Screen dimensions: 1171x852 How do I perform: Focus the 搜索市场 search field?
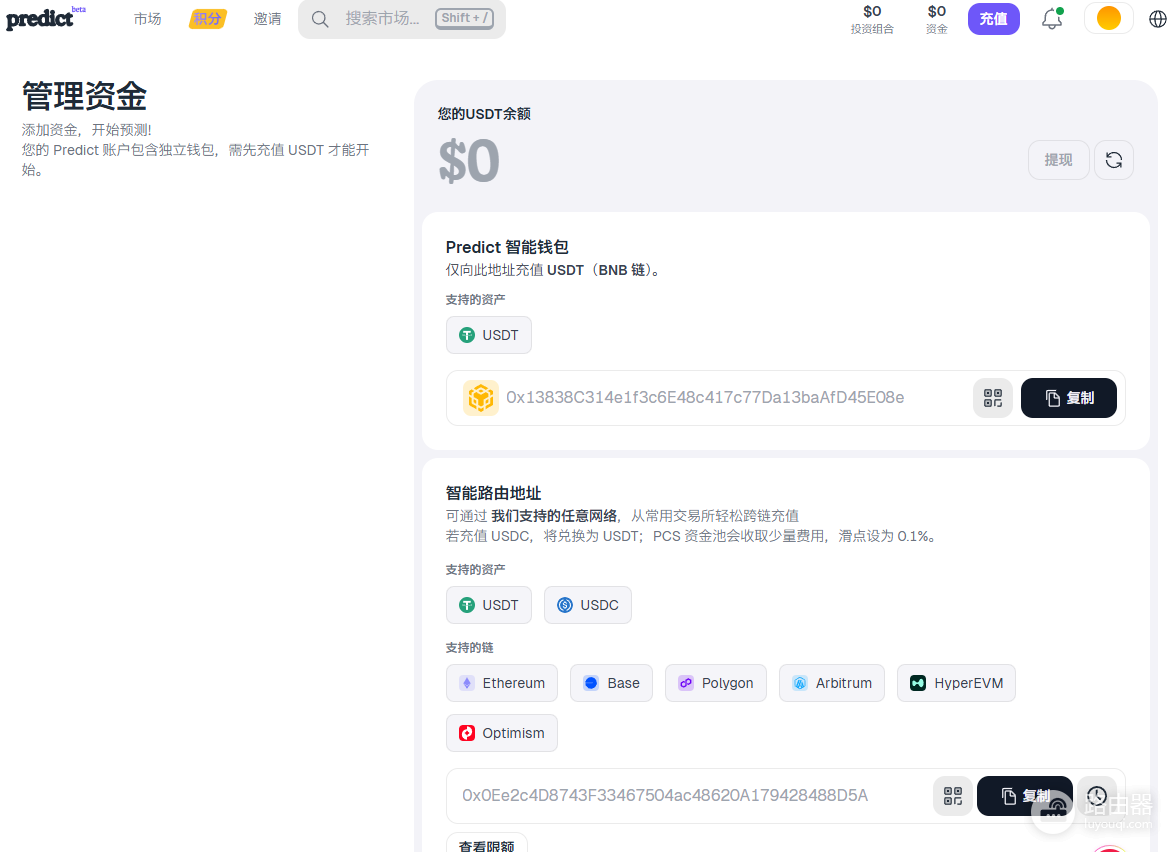pos(402,19)
